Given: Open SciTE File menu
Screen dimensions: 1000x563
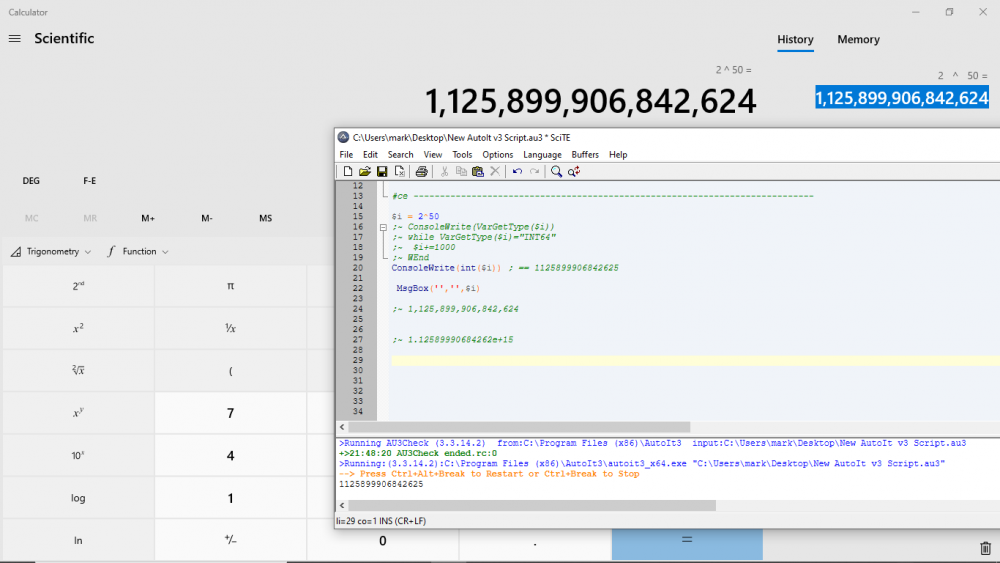Looking at the screenshot, I should click(346, 155).
